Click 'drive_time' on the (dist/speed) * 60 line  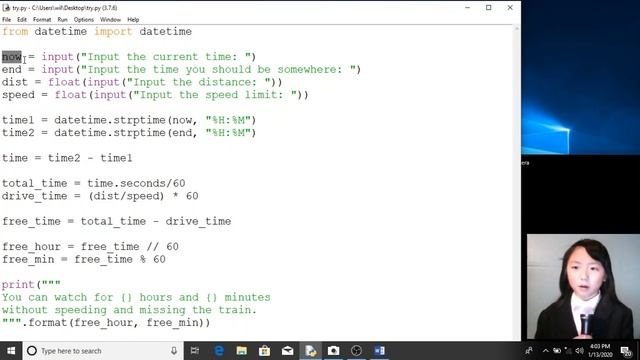[34, 196]
